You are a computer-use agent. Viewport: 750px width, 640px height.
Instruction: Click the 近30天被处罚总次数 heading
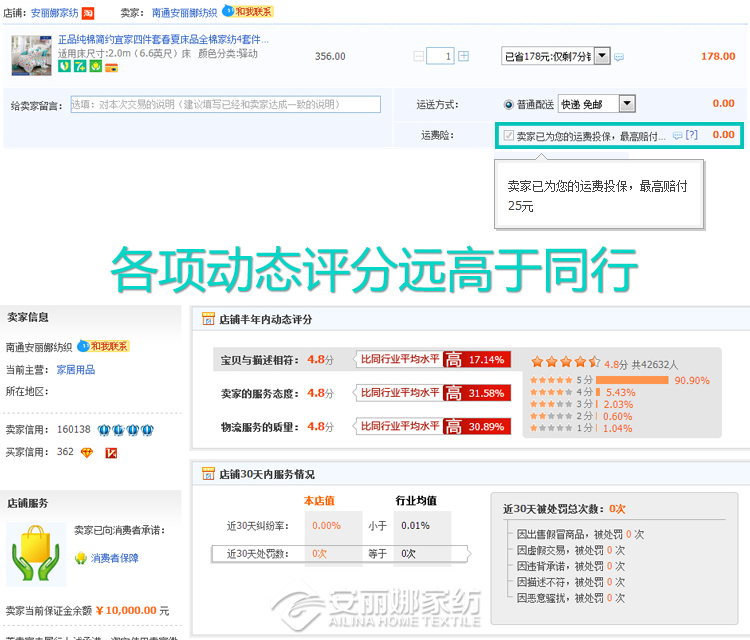tap(564, 509)
